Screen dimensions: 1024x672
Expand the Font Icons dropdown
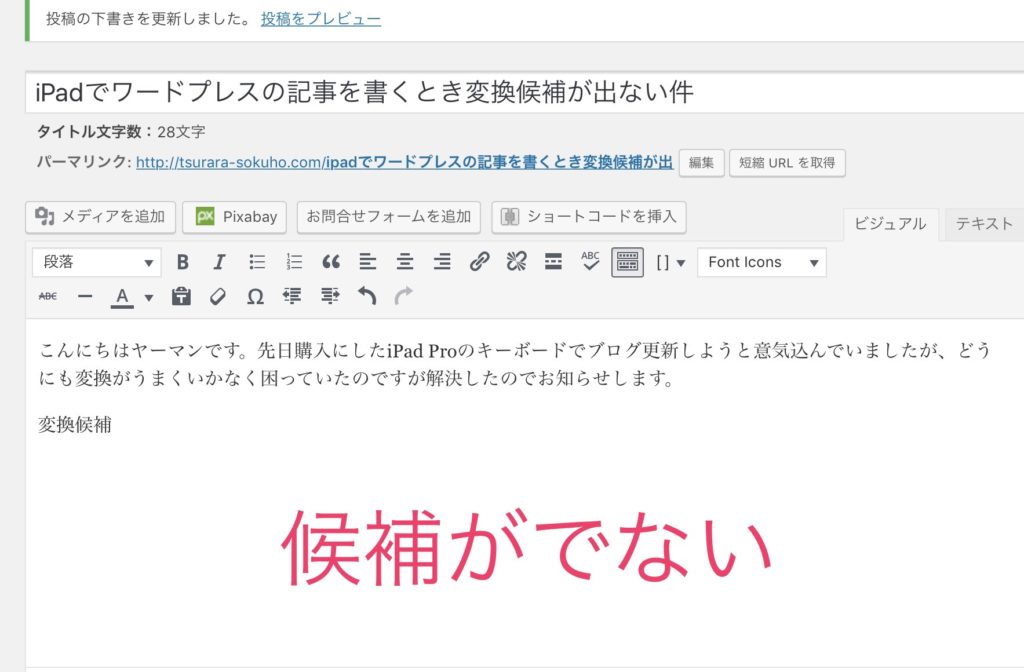761,262
